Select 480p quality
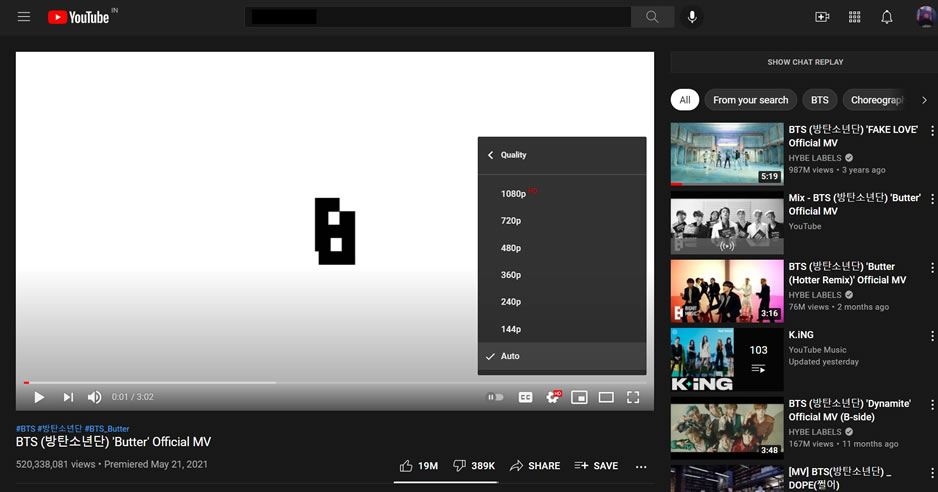Screen dimensions: 938x492 pos(562,248)
